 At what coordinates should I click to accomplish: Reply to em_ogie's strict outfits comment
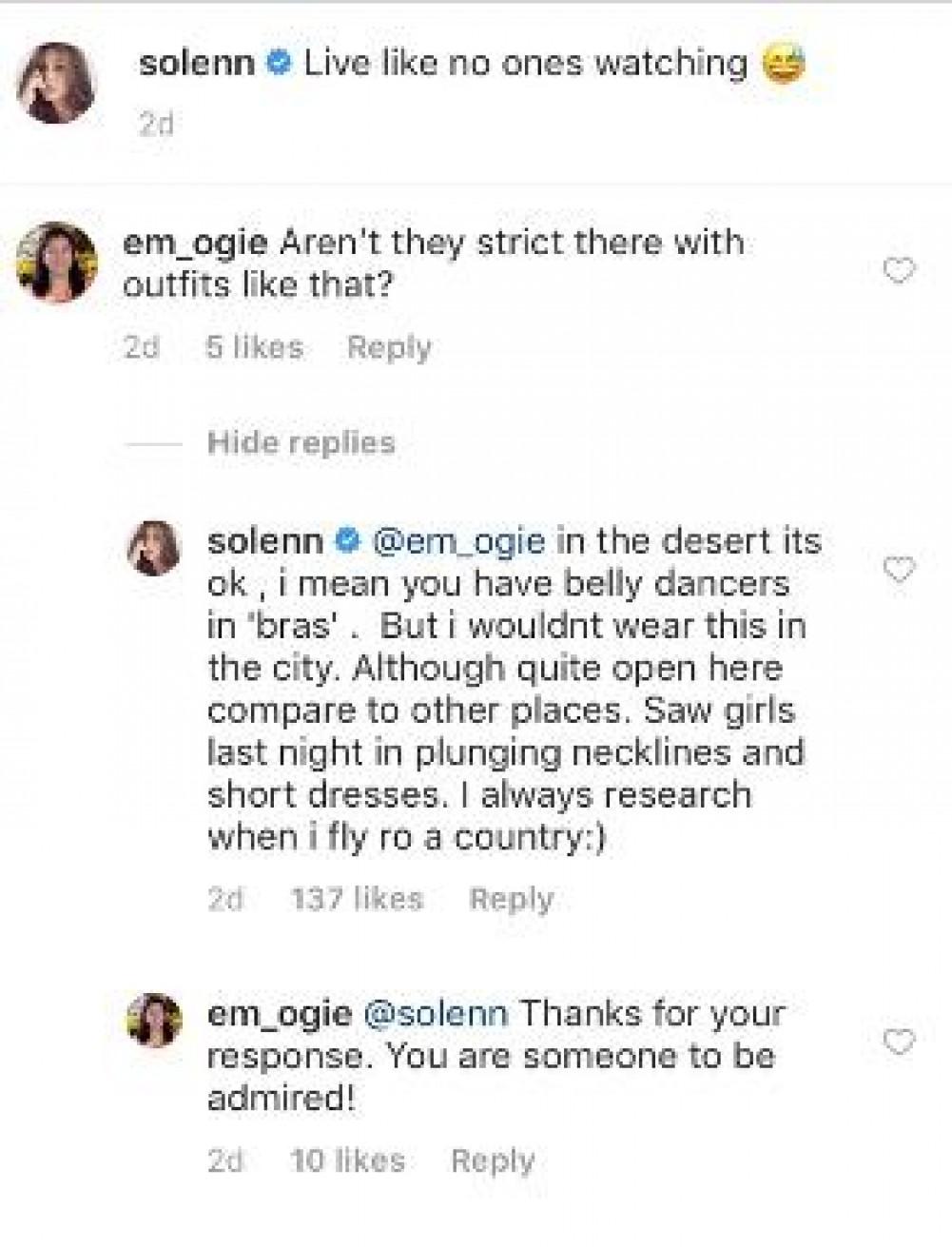point(388,347)
